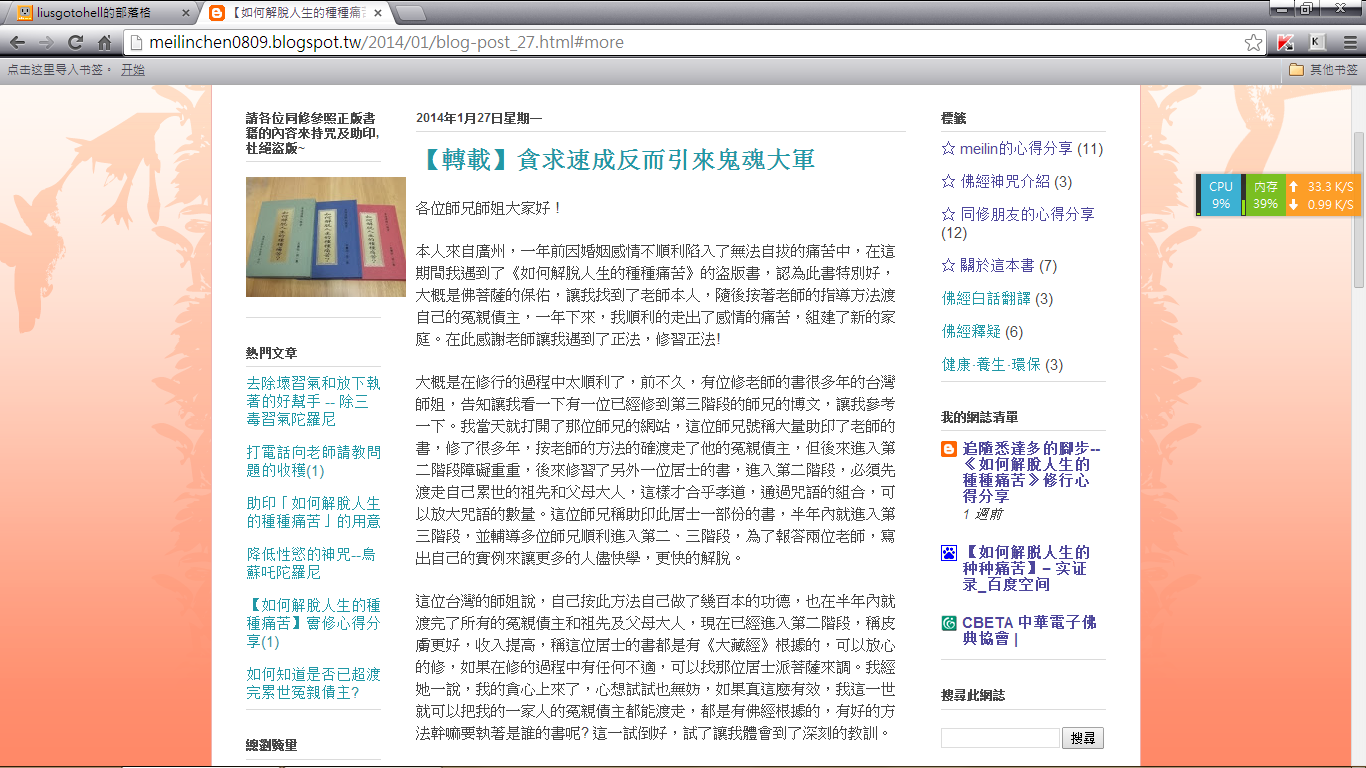The height and width of the screenshot is (768, 1366).
Task: Close the liusgotohell的部落格 tab
Action: pos(185,13)
